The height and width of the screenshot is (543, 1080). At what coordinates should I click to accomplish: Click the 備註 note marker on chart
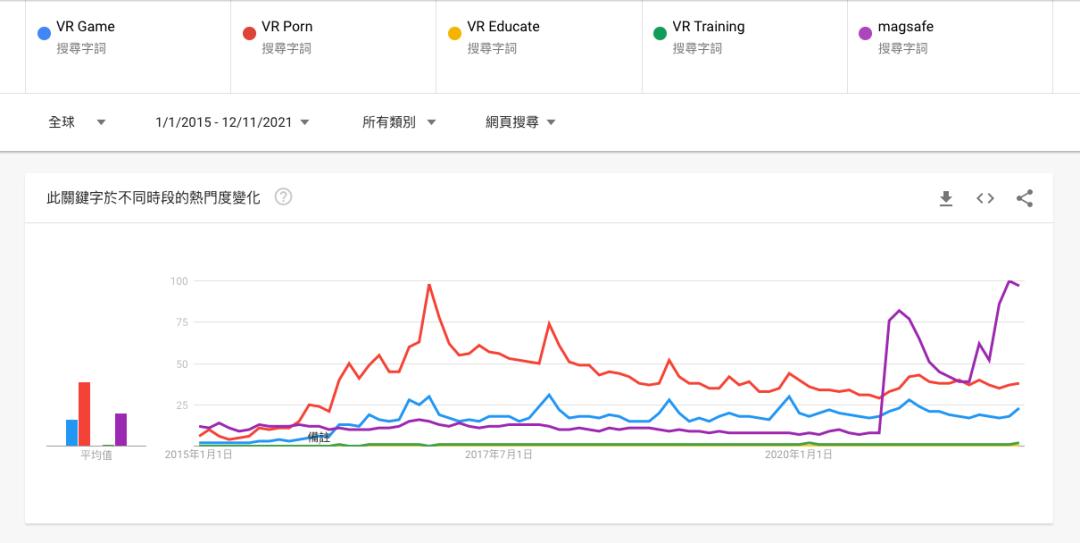319,437
